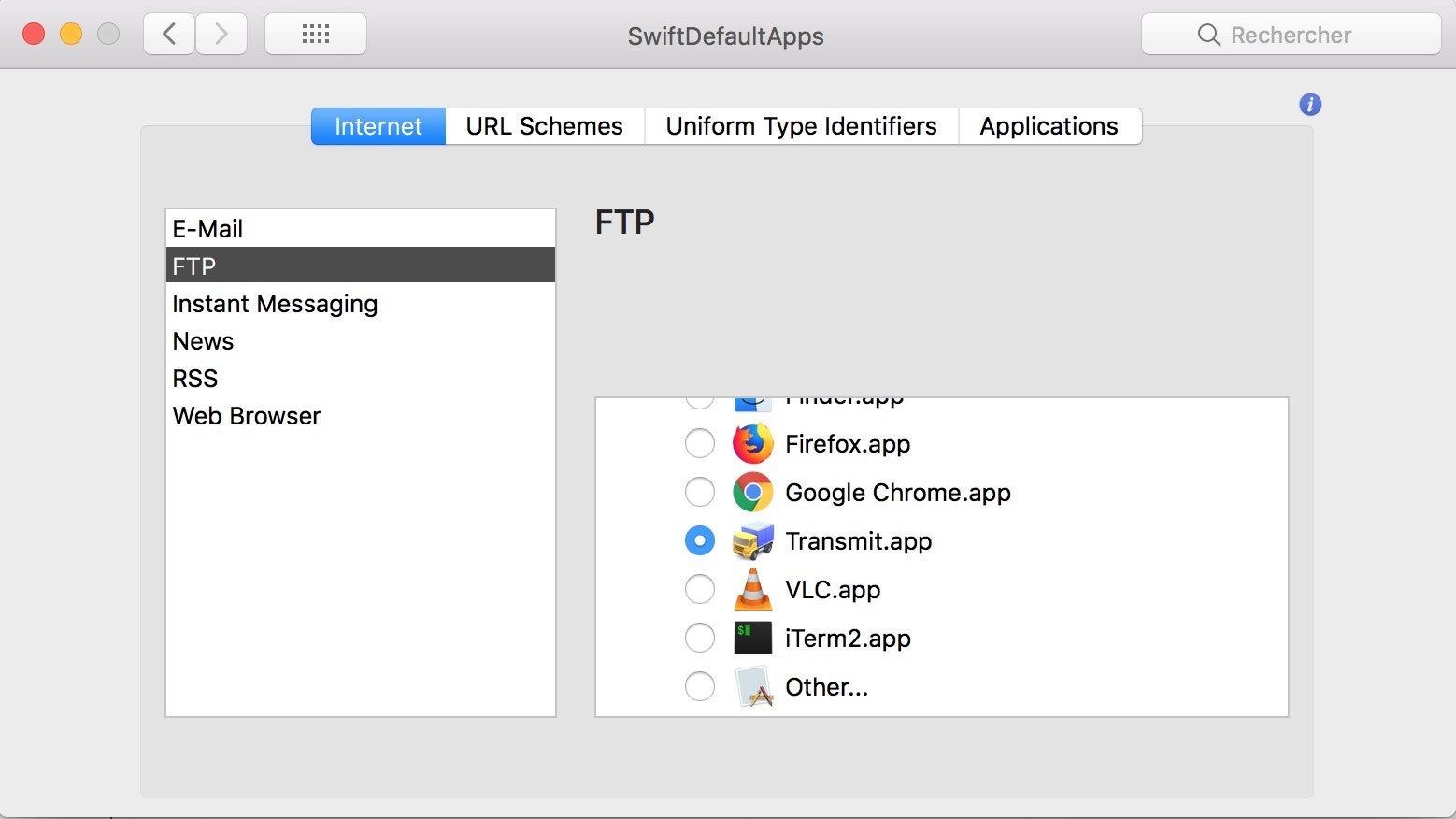Click the Google Chrome.app icon
This screenshot has width=1456, height=819.
(x=752, y=492)
